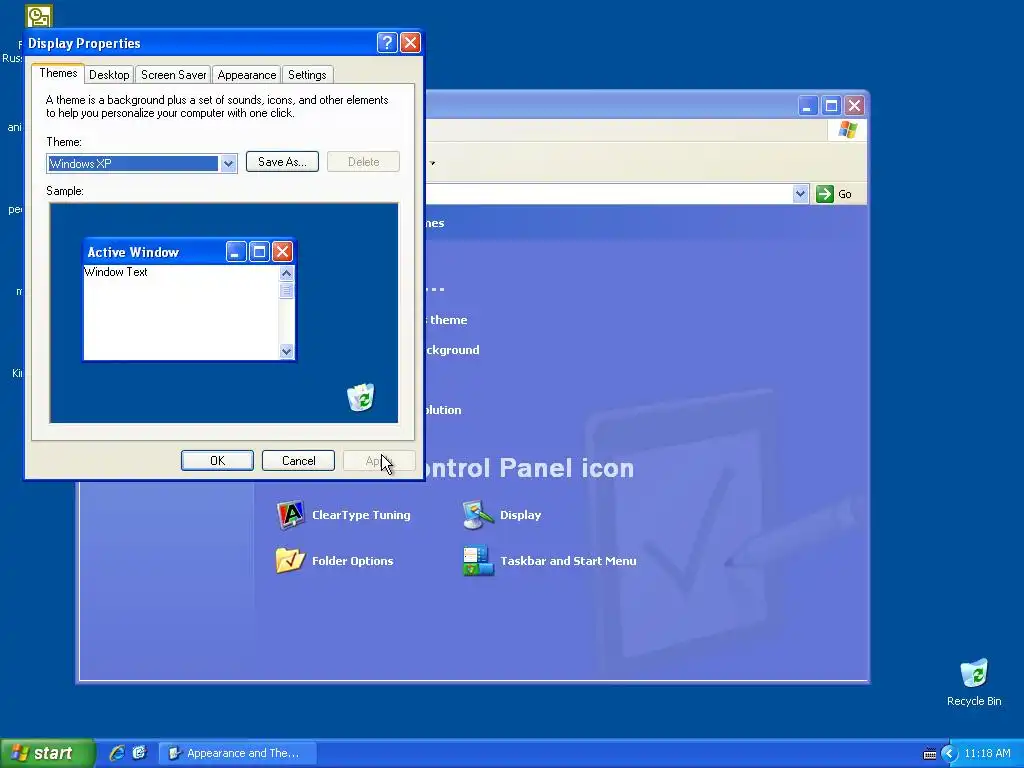Open the Taskbar and Start Menu icon
The height and width of the screenshot is (768, 1024).
[x=478, y=560]
